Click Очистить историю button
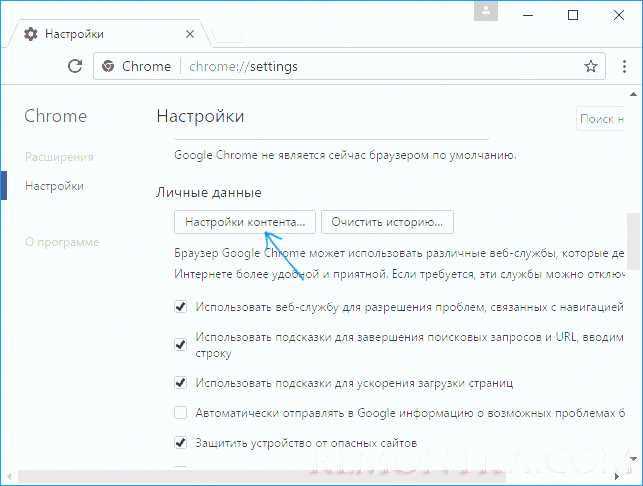 [x=387, y=222]
